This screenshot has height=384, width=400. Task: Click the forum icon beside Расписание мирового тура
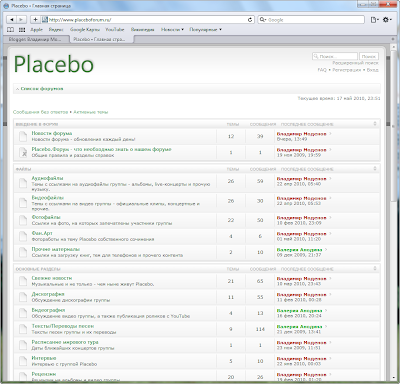tap(23, 345)
